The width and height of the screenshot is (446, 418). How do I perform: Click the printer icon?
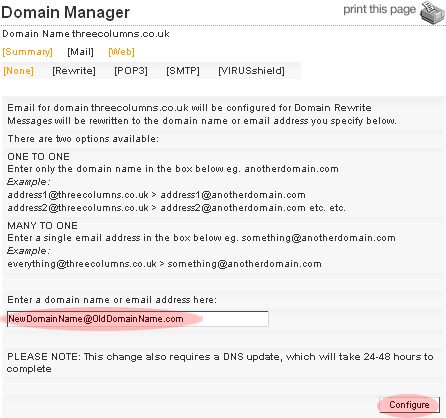tap(432, 13)
